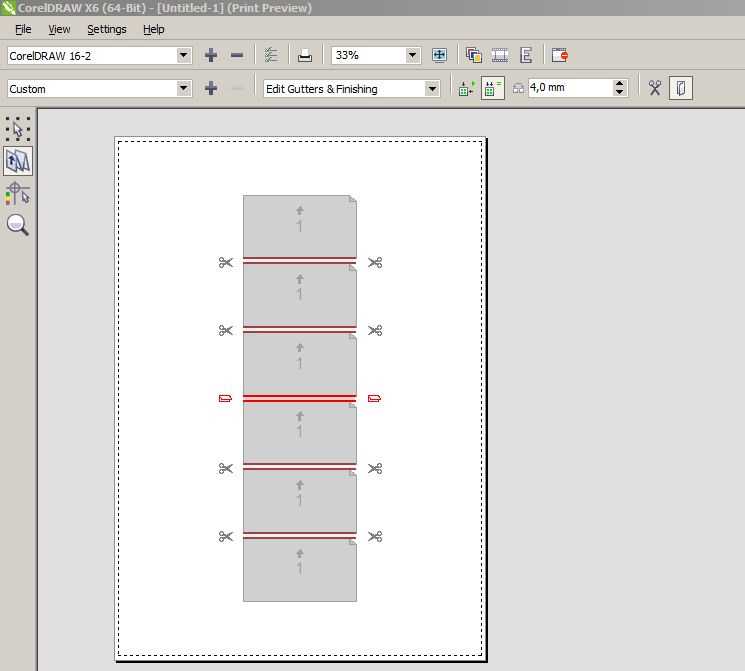The height and width of the screenshot is (671, 745).
Task: Select the Zoom magnifier tool
Action: click(18, 225)
